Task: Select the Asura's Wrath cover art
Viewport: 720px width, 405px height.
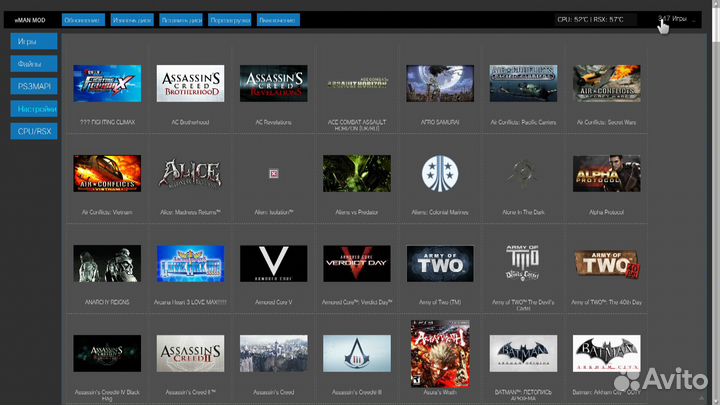Action: coord(440,353)
